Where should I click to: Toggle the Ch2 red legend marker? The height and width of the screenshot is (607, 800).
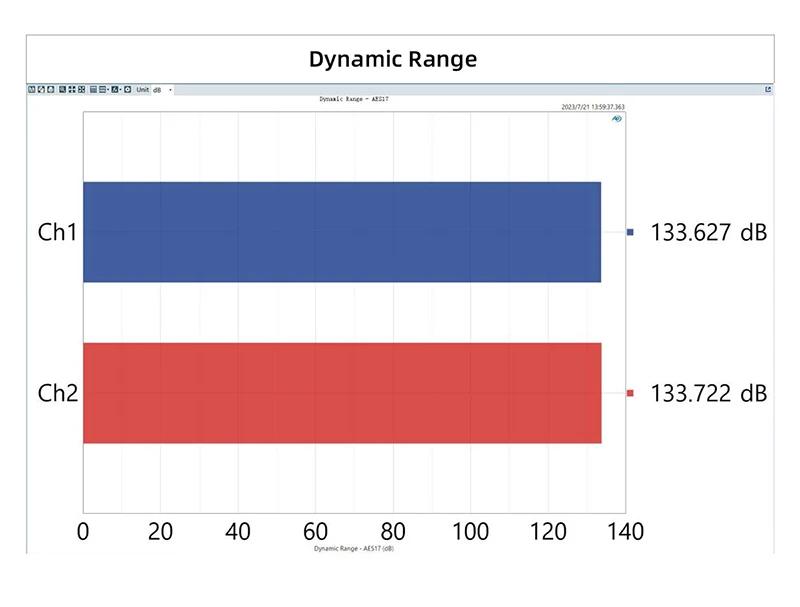click(x=630, y=393)
